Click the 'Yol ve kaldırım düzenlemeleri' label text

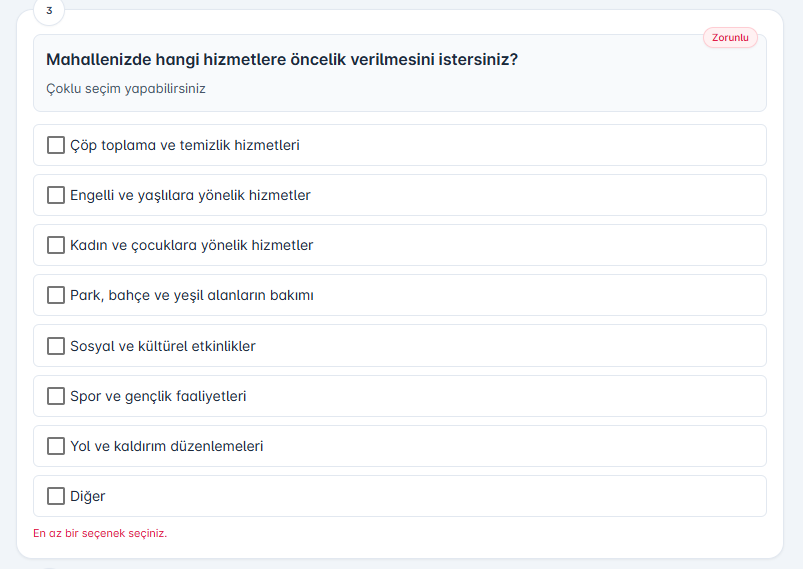[166, 446]
